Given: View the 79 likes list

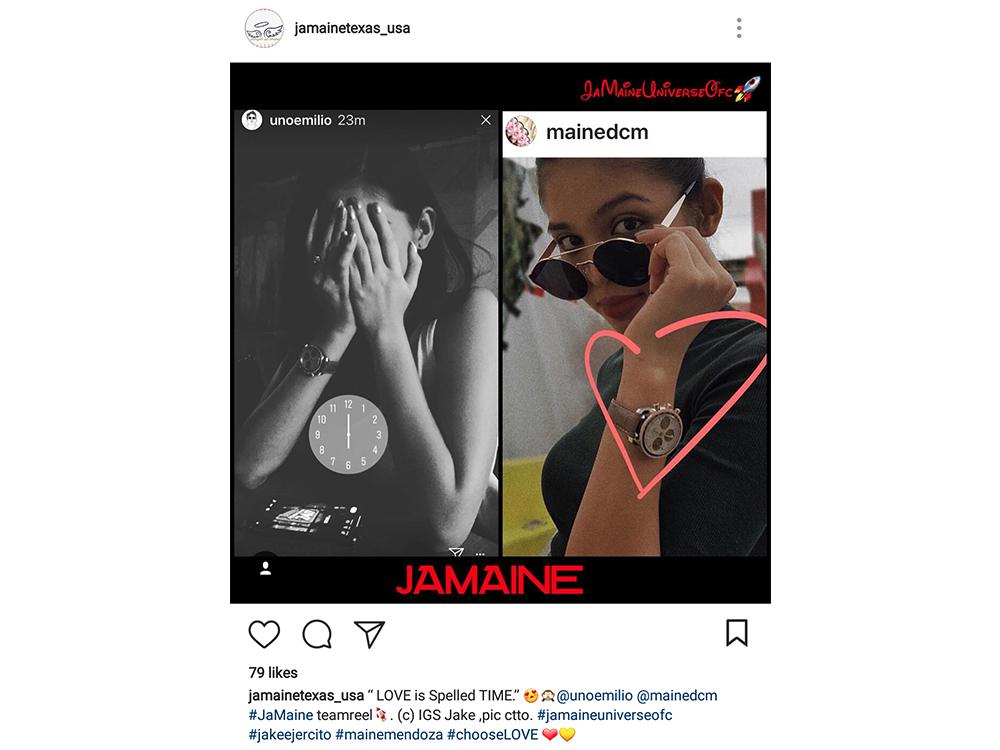Looking at the screenshot, I should click(x=273, y=672).
